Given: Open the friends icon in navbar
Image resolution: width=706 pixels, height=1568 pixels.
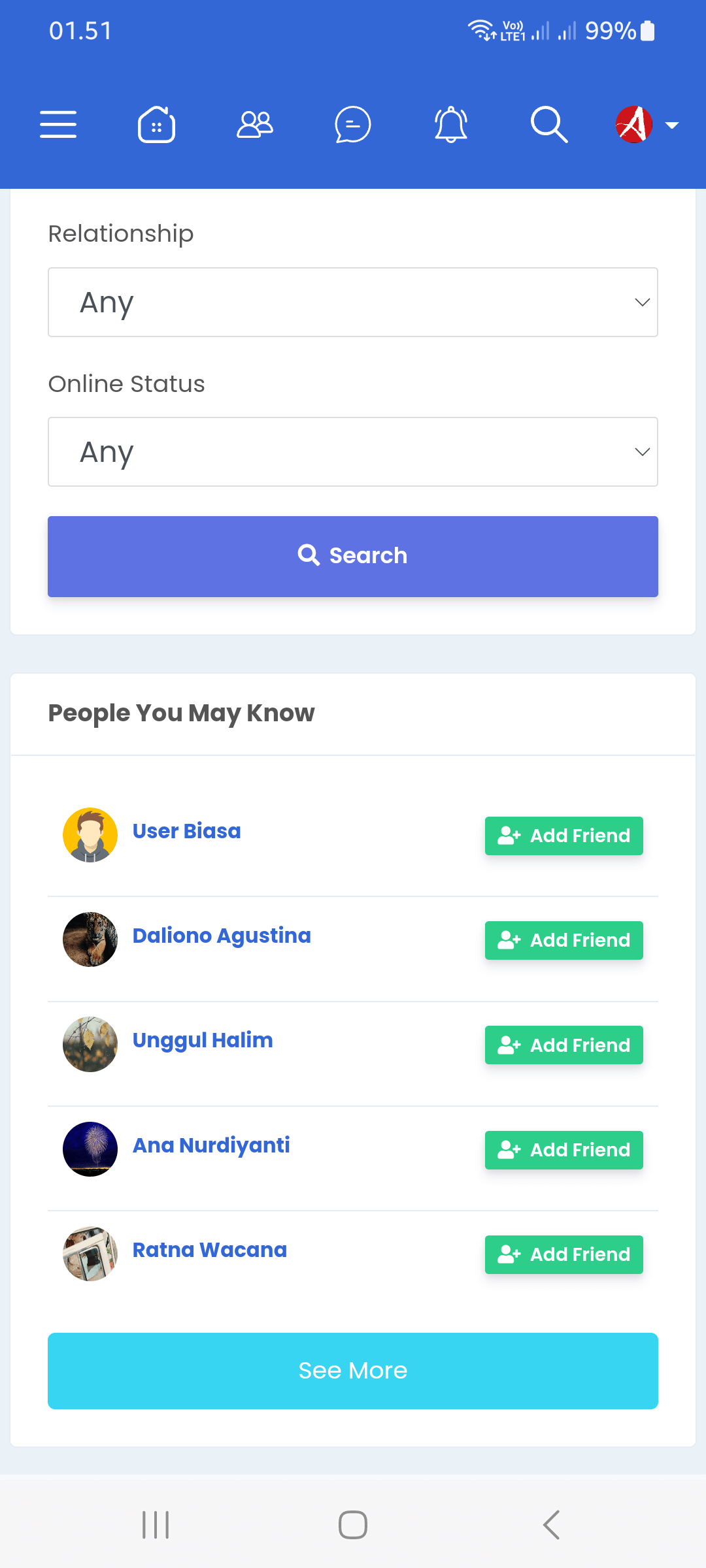Looking at the screenshot, I should pyautogui.click(x=255, y=124).
